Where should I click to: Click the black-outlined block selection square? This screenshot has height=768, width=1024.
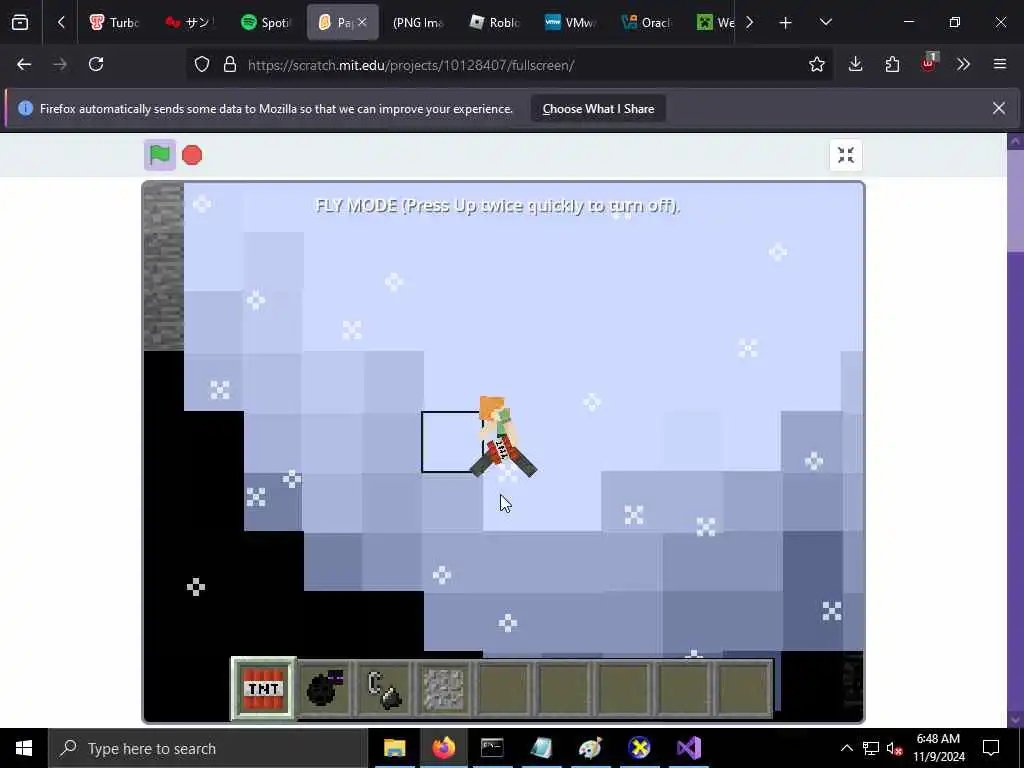click(x=452, y=442)
